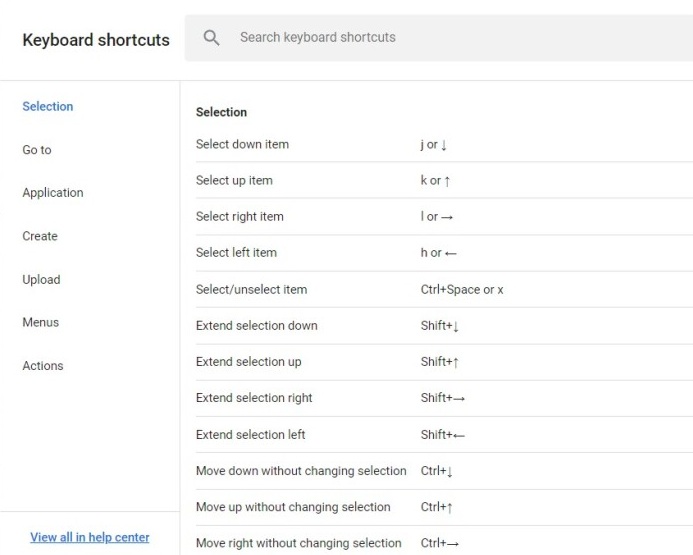Switch to the Create category
The height and width of the screenshot is (555, 693).
[x=40, y=236]
